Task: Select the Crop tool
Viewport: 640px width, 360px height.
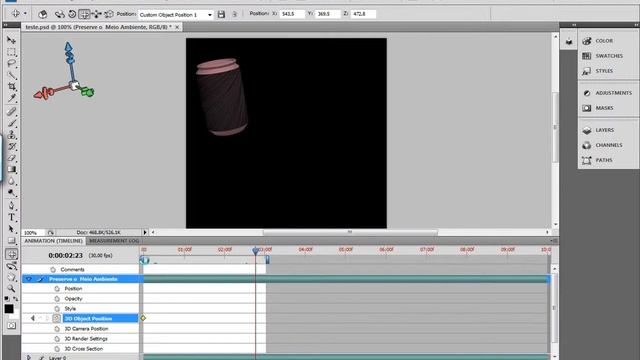Action: pyautogui.click(x=11, y=87)
